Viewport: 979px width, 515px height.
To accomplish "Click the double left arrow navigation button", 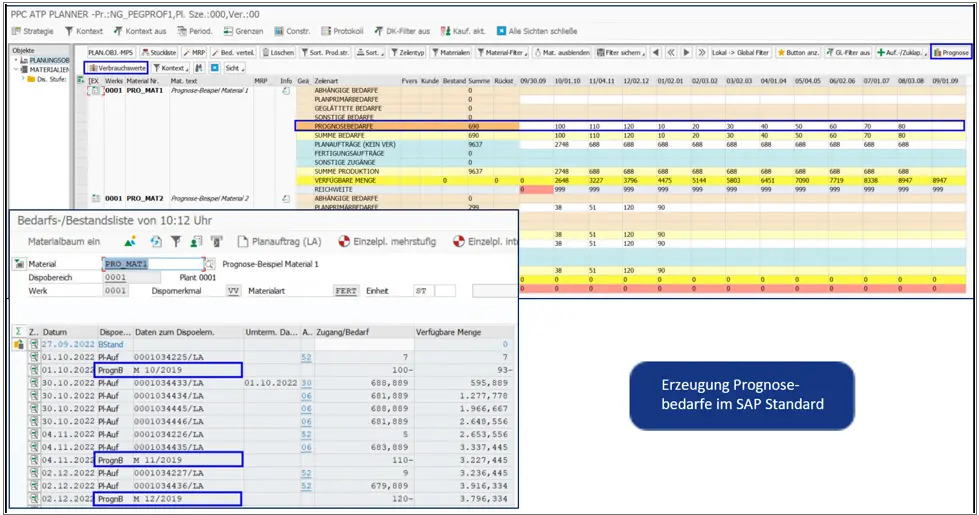I will (x=671, y=52).
